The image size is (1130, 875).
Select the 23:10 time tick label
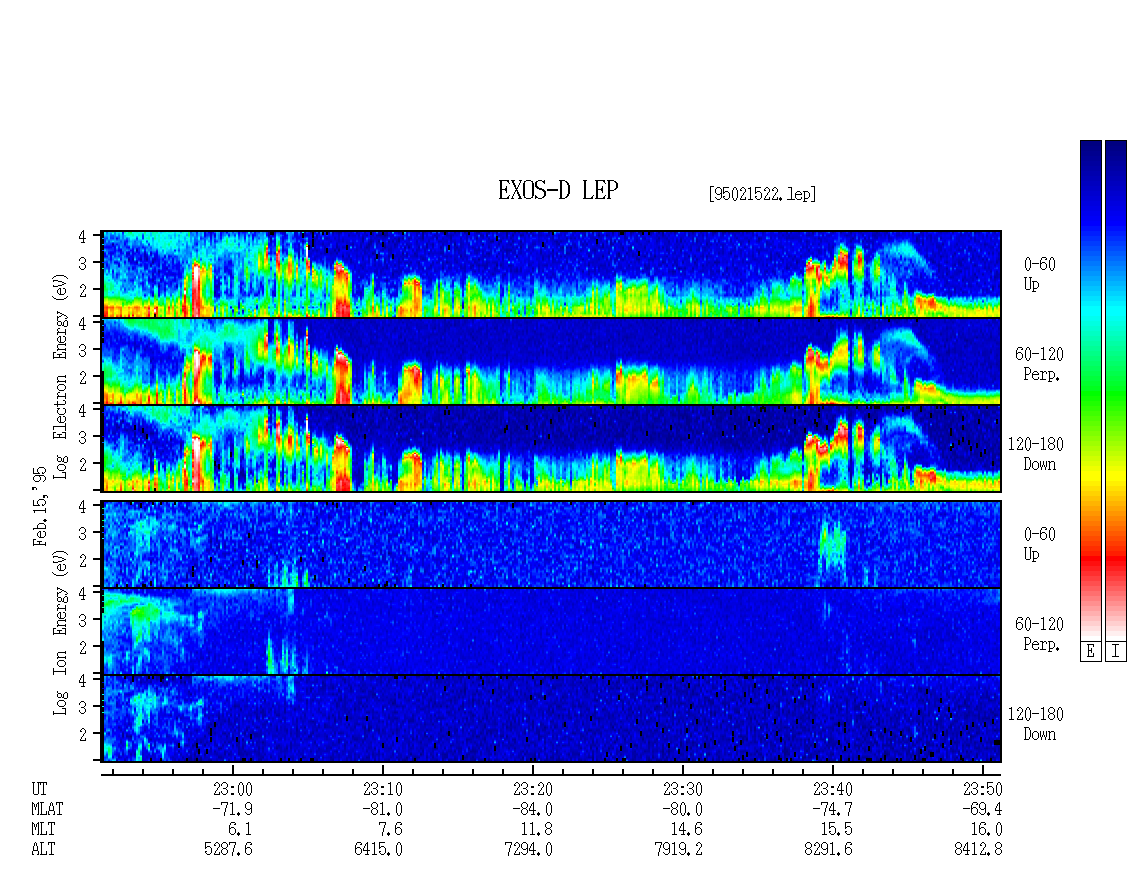click(382, 789)
